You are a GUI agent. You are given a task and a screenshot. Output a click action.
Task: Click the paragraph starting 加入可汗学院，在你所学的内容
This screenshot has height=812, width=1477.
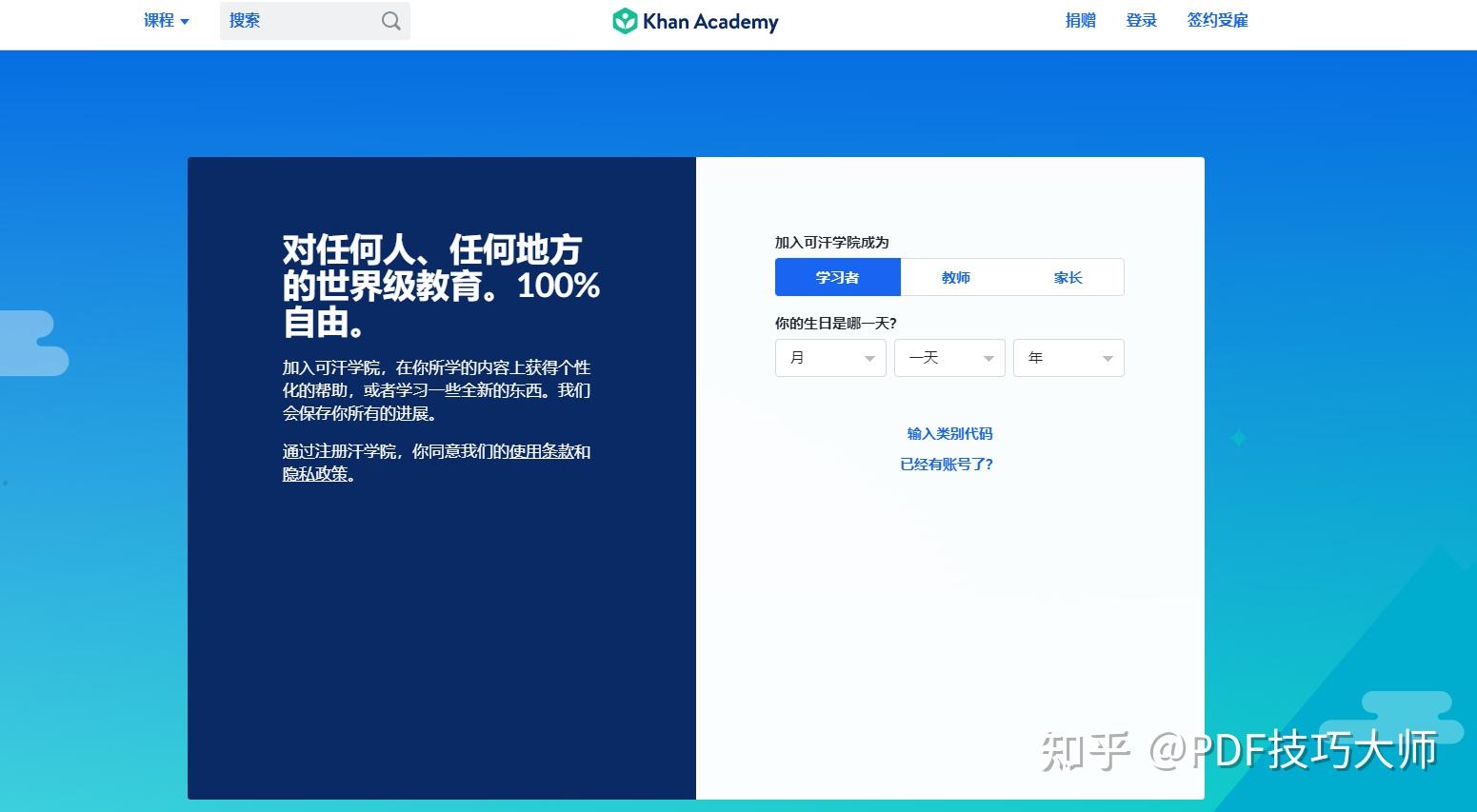437,390
